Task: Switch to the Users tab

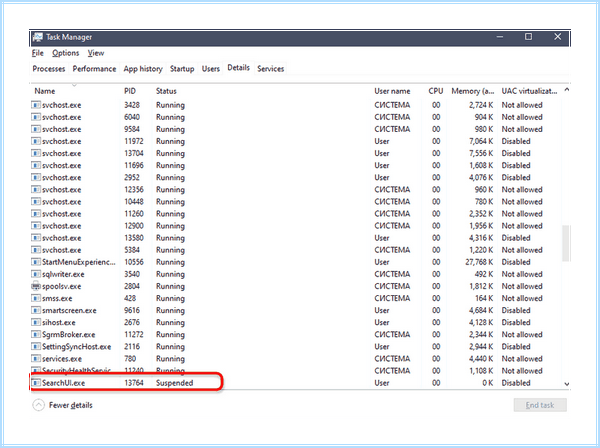Action: click(211, 69)
